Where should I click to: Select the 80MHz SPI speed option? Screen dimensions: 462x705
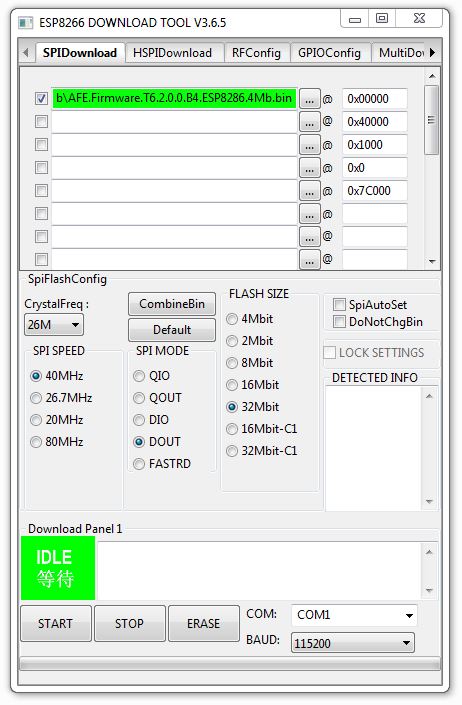coord(36,442)
